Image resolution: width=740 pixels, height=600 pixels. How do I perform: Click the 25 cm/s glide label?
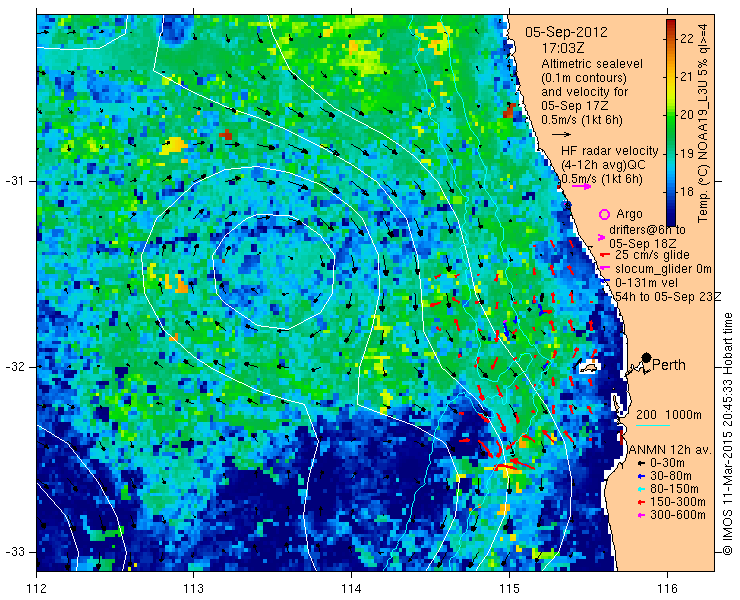pos(652,255)
